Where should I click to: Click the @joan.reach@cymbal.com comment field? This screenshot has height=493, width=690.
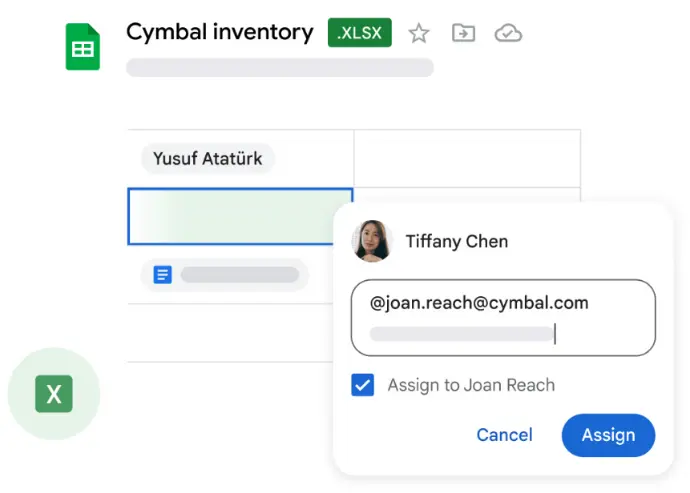[503, 318]
